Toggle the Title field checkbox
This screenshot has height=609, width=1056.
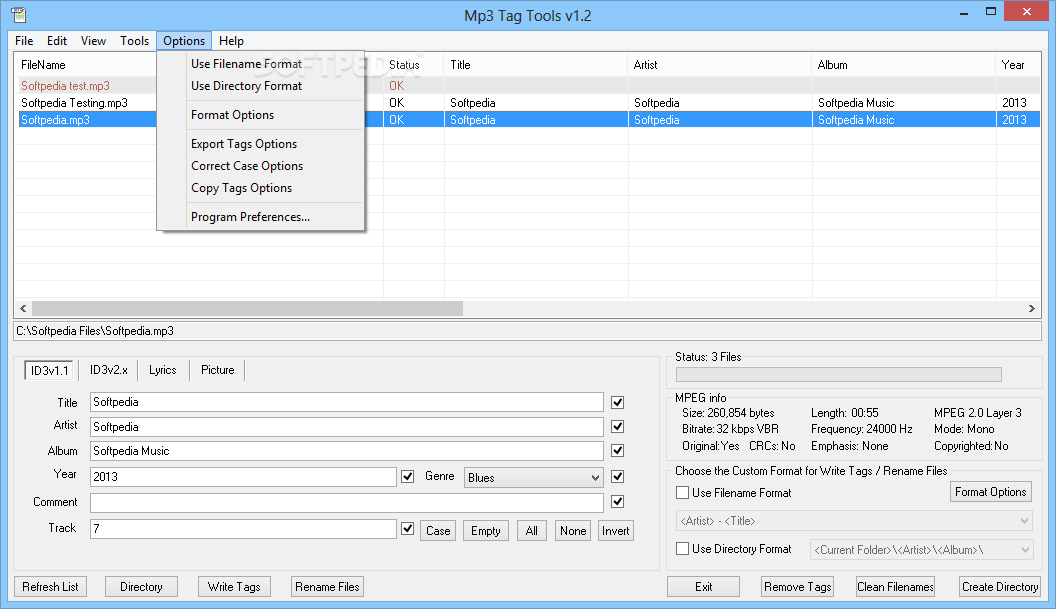tap(618, 403)
